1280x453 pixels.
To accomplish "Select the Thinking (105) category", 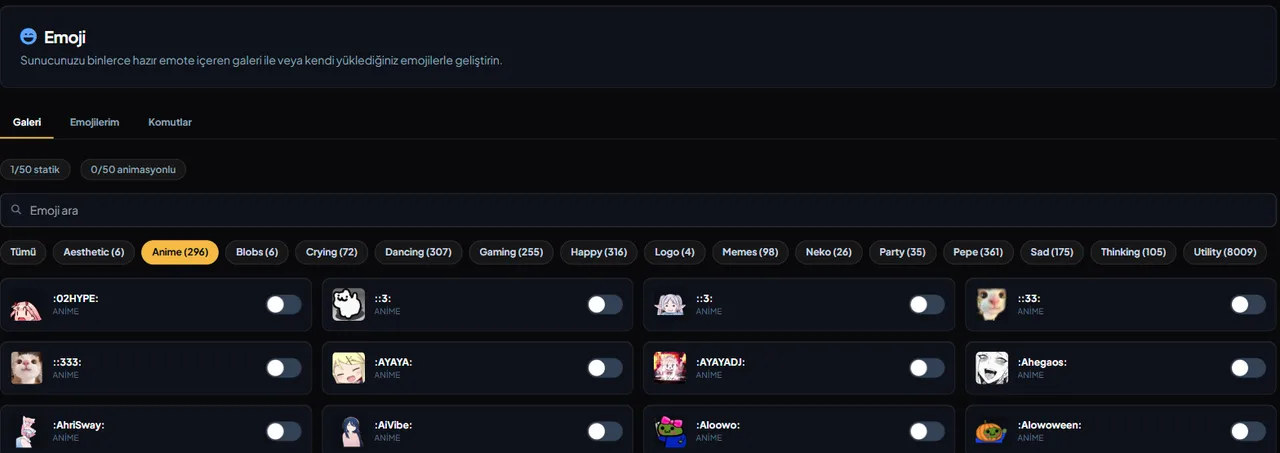I will pos(1133,252).
